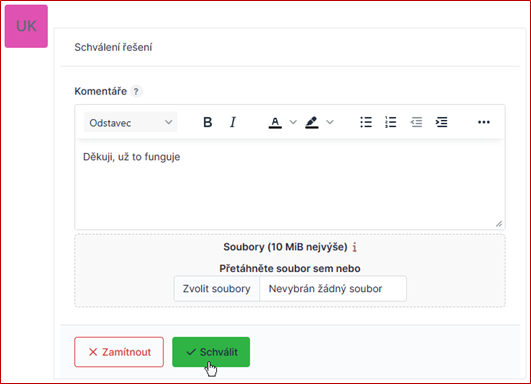The height and width of the screenshot is (384, 531).
Task: Increase indent of the paragraph
Action: [441, 122]
